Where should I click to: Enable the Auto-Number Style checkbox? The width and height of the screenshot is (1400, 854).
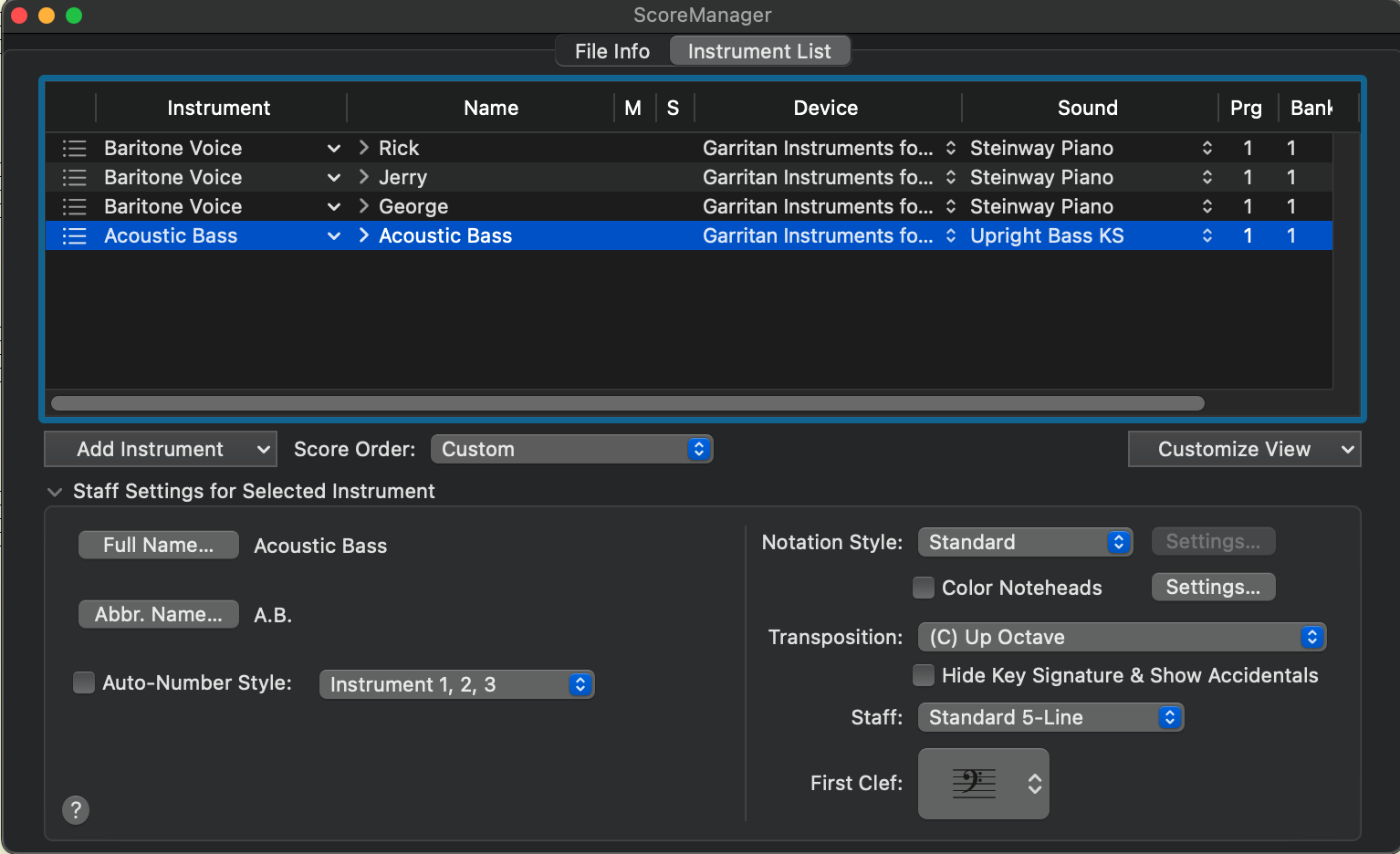coord(84,682)
